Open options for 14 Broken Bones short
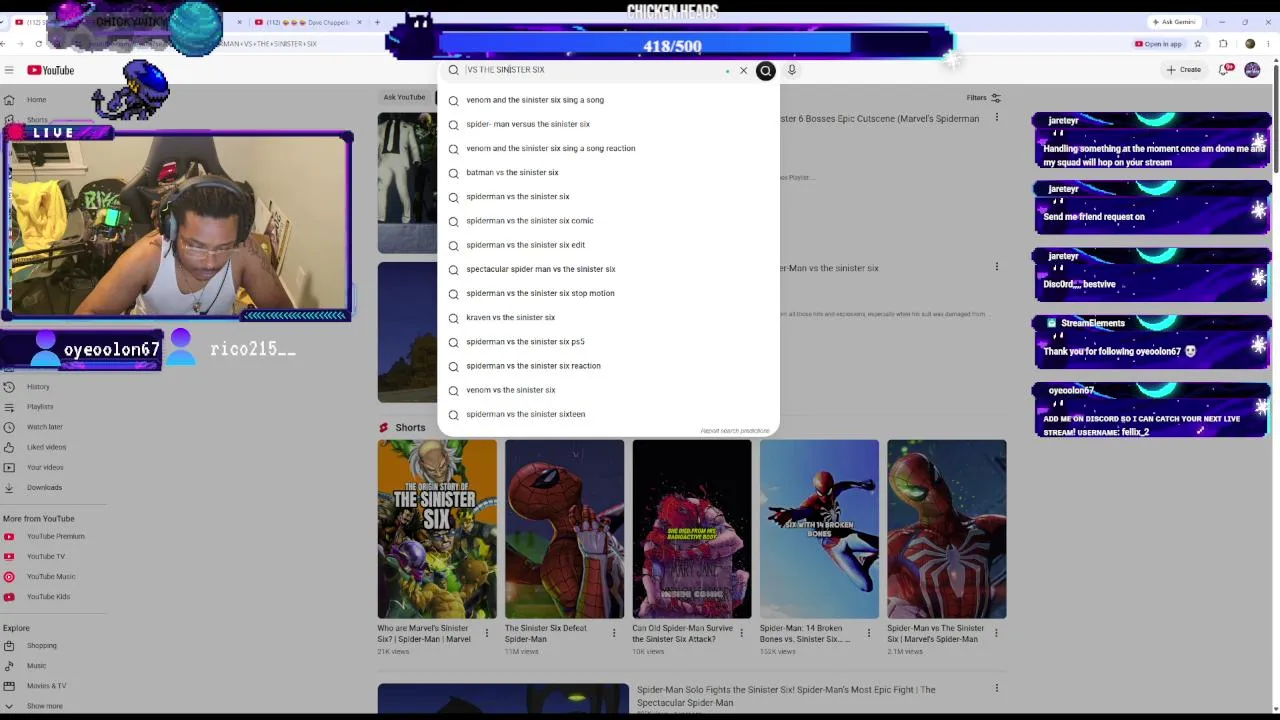 point(869,633)
